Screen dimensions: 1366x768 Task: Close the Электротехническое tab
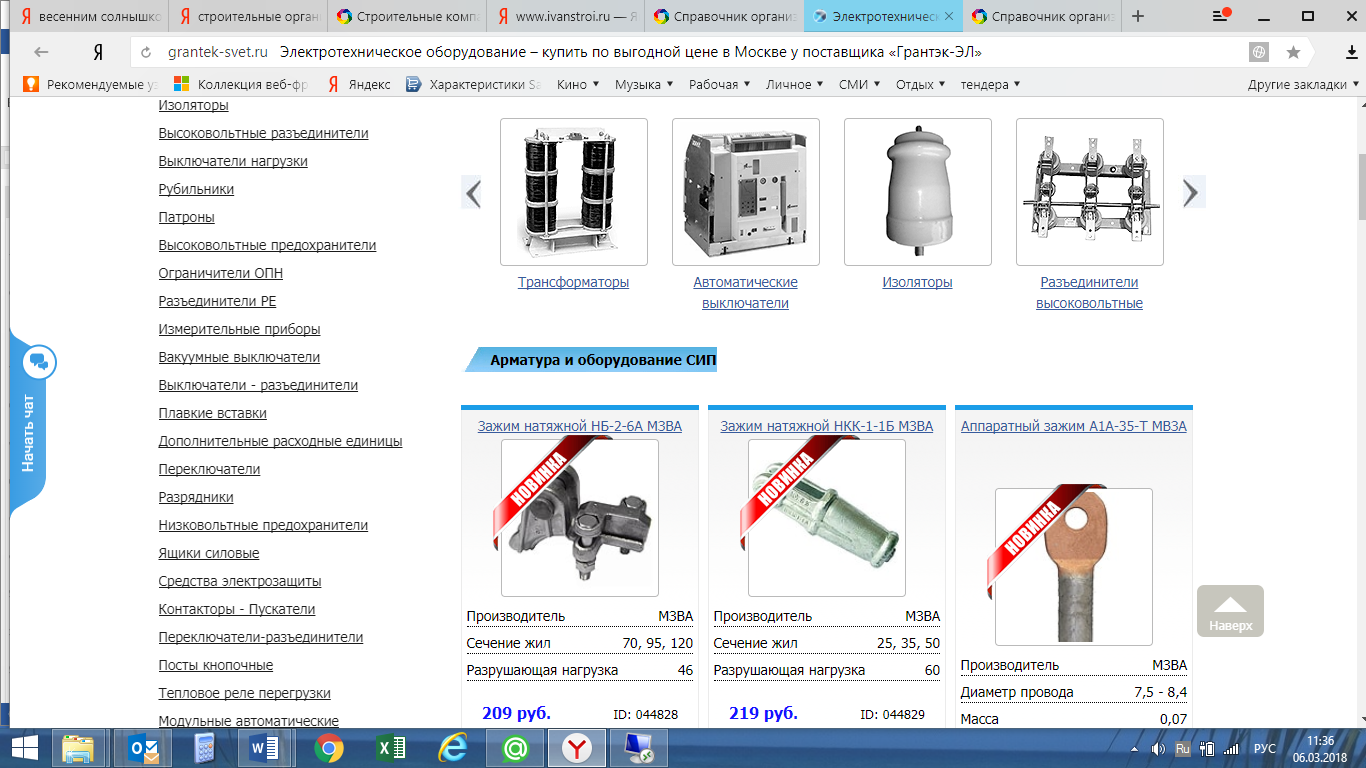949,16
